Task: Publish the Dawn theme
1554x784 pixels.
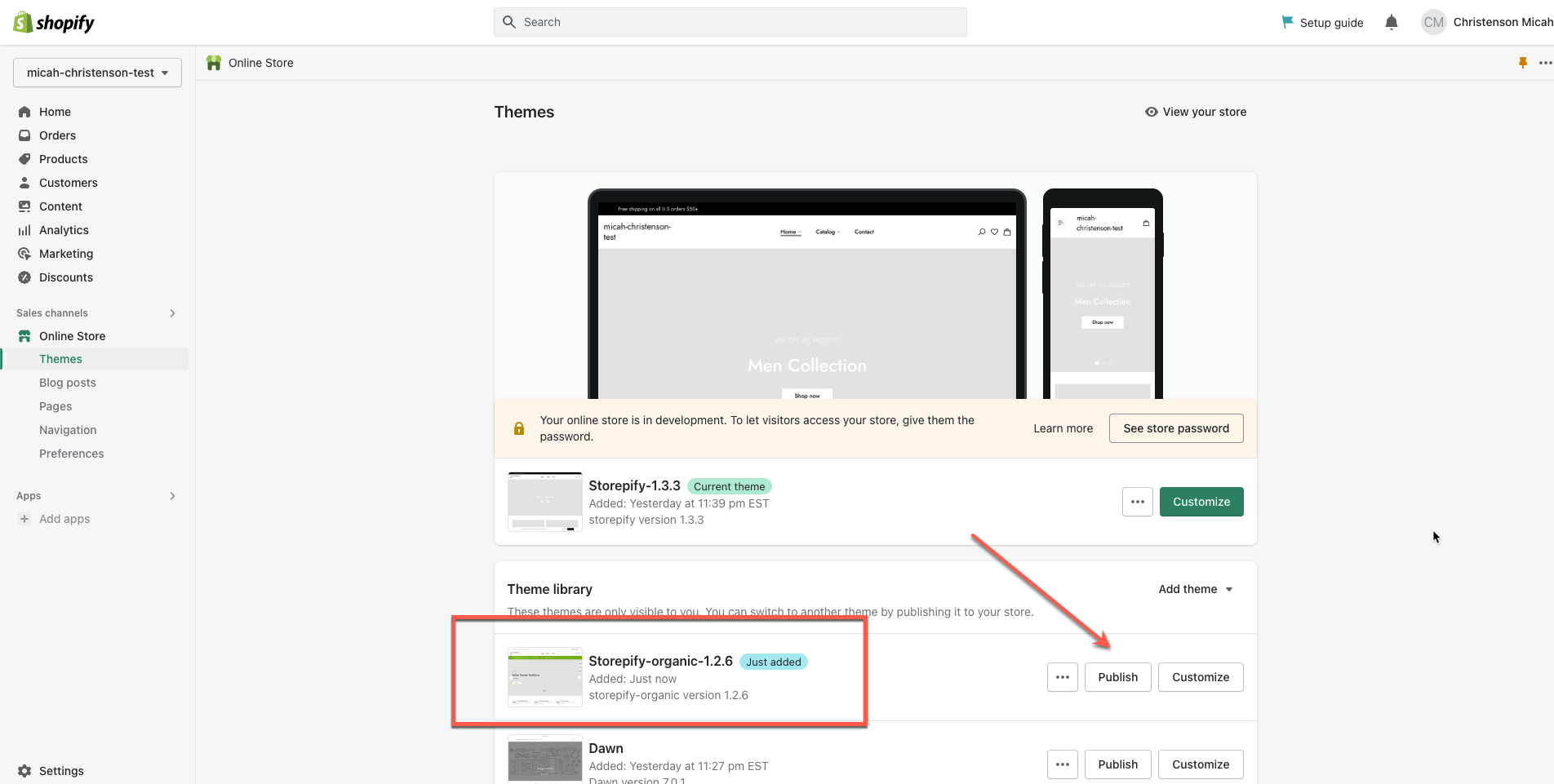Action: (x=1117, y=764)
